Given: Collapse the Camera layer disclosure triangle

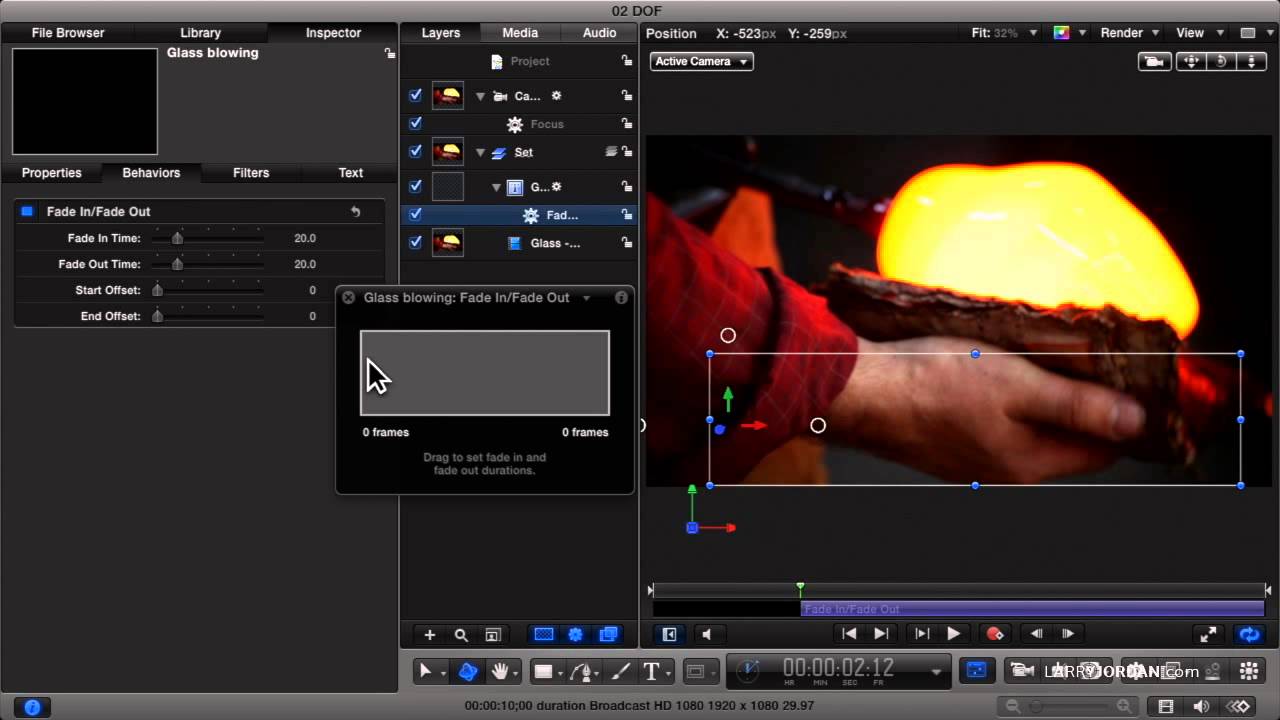Looking at the screenshot, I should (480, 96).
